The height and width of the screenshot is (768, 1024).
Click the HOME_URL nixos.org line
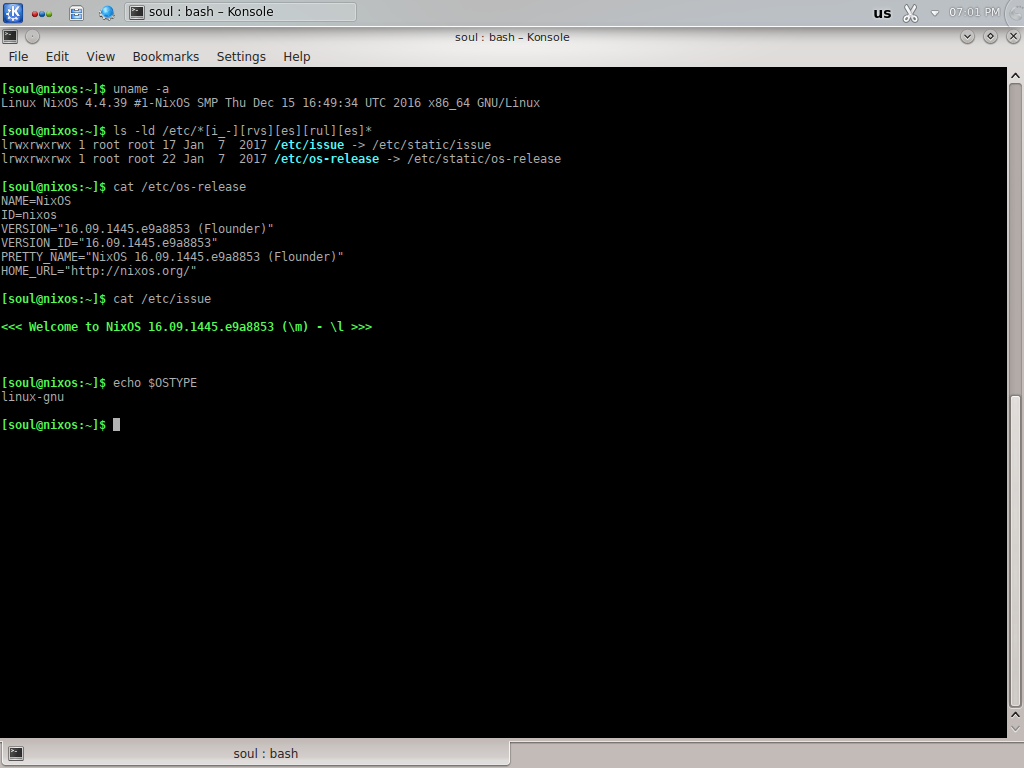(99, 270)
